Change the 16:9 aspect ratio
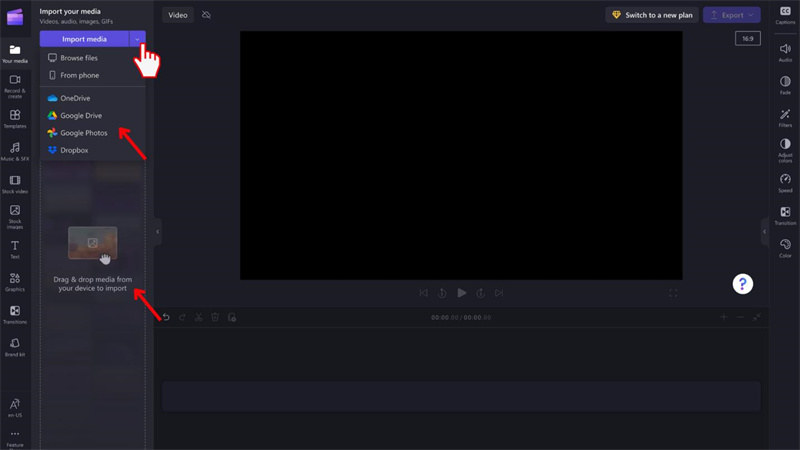The image size is (800, 450). [747, 38]
